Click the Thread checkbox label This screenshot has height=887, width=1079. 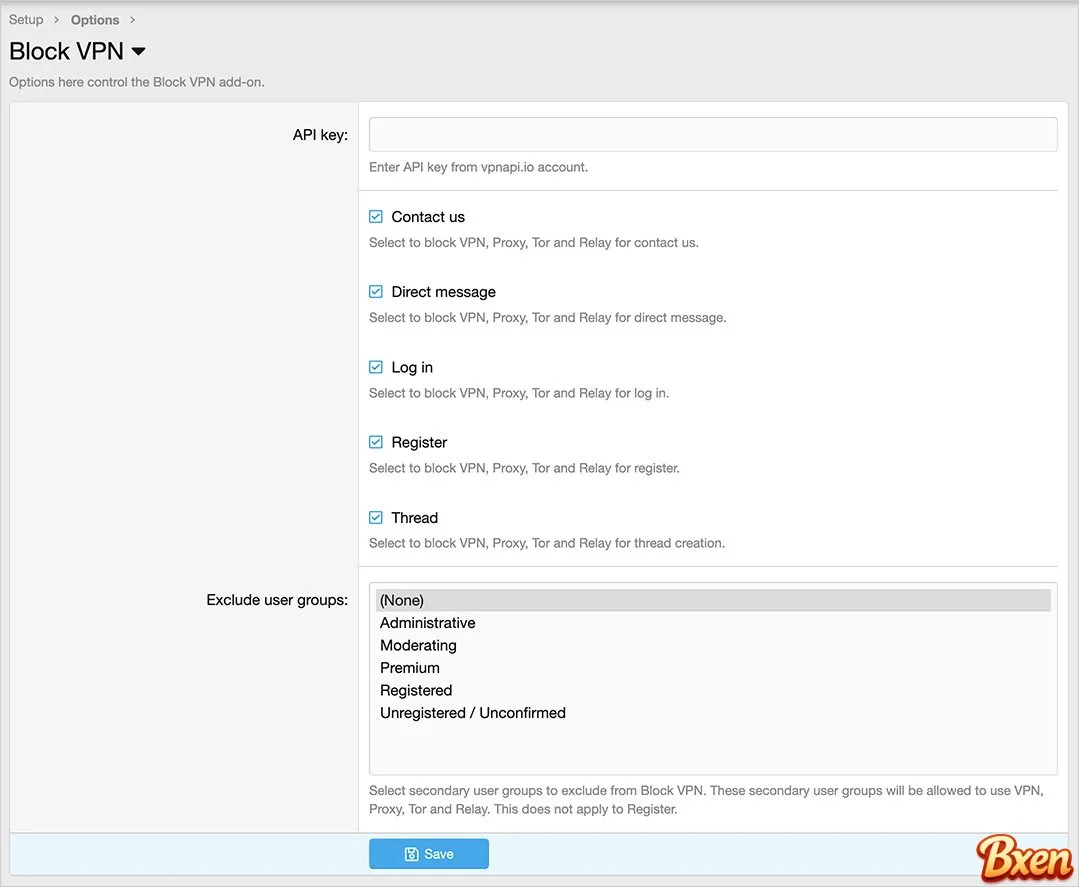point(415,518)
